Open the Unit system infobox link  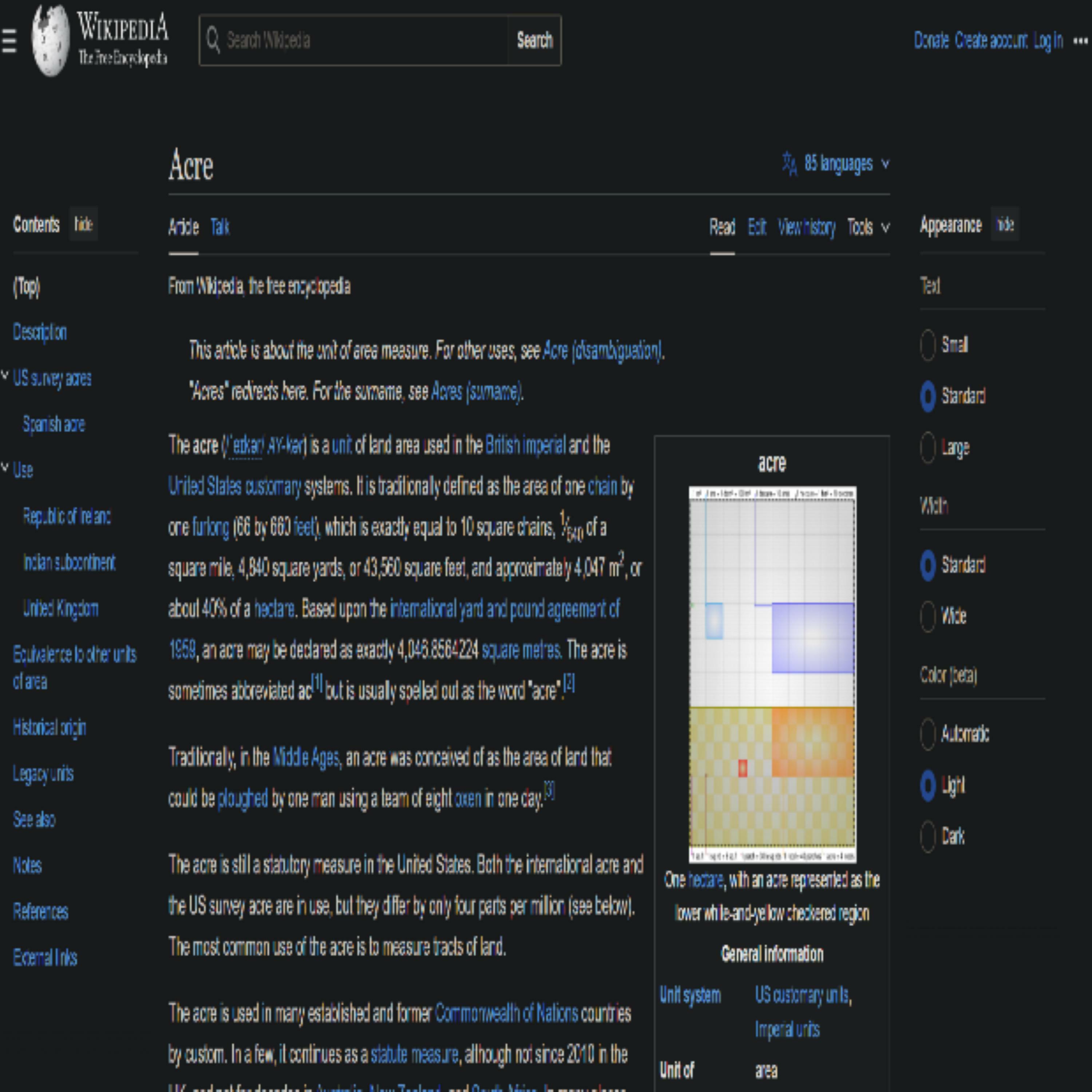tap(690, 995)
